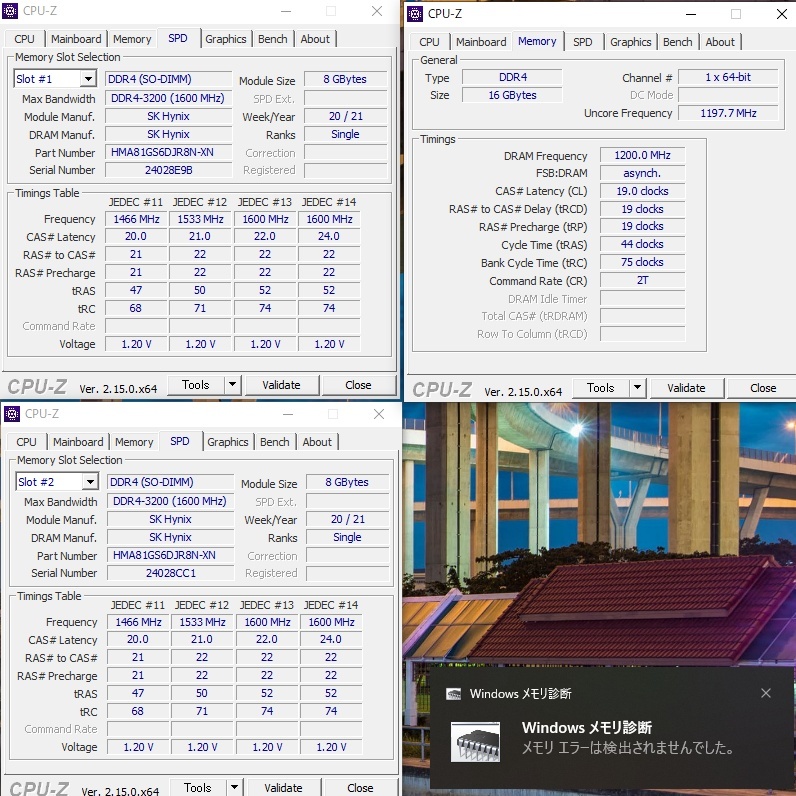Expand Tools dropdown arrow in Slot #2 window
This screenshot has height=796, width=796.
pyautogui.click(x=235, y=787)
